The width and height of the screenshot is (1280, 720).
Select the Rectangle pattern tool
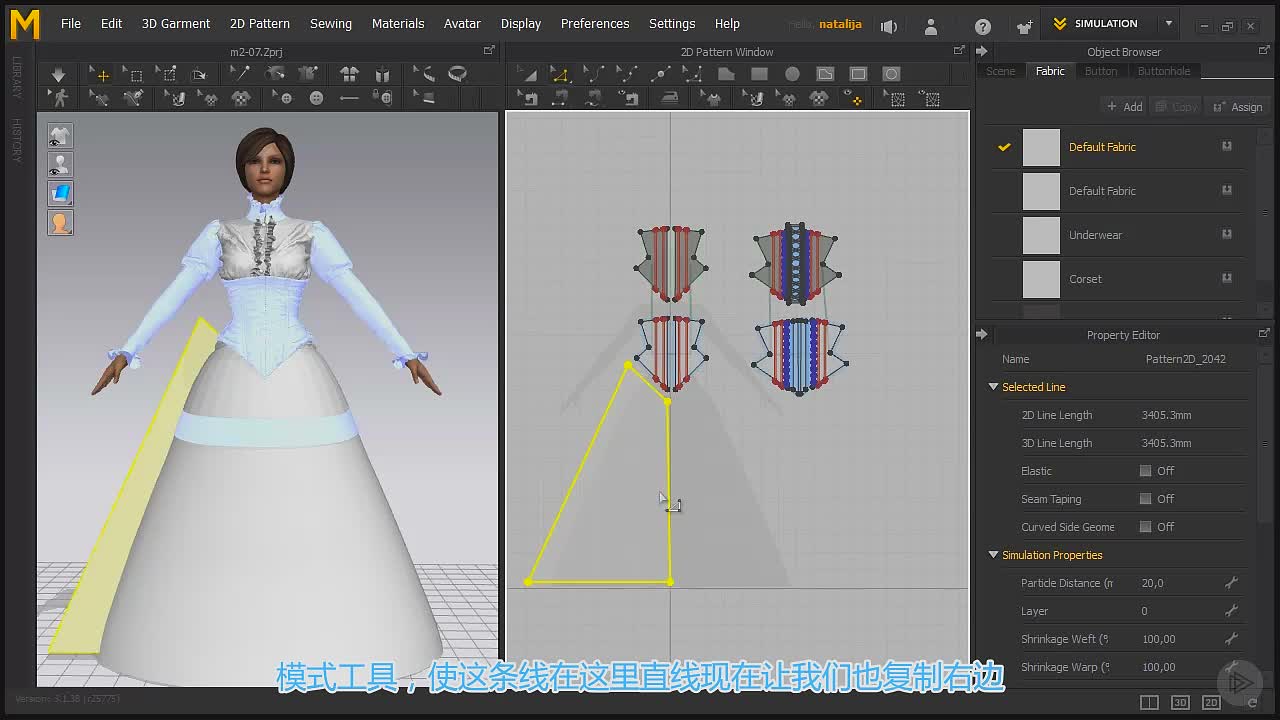759,74
